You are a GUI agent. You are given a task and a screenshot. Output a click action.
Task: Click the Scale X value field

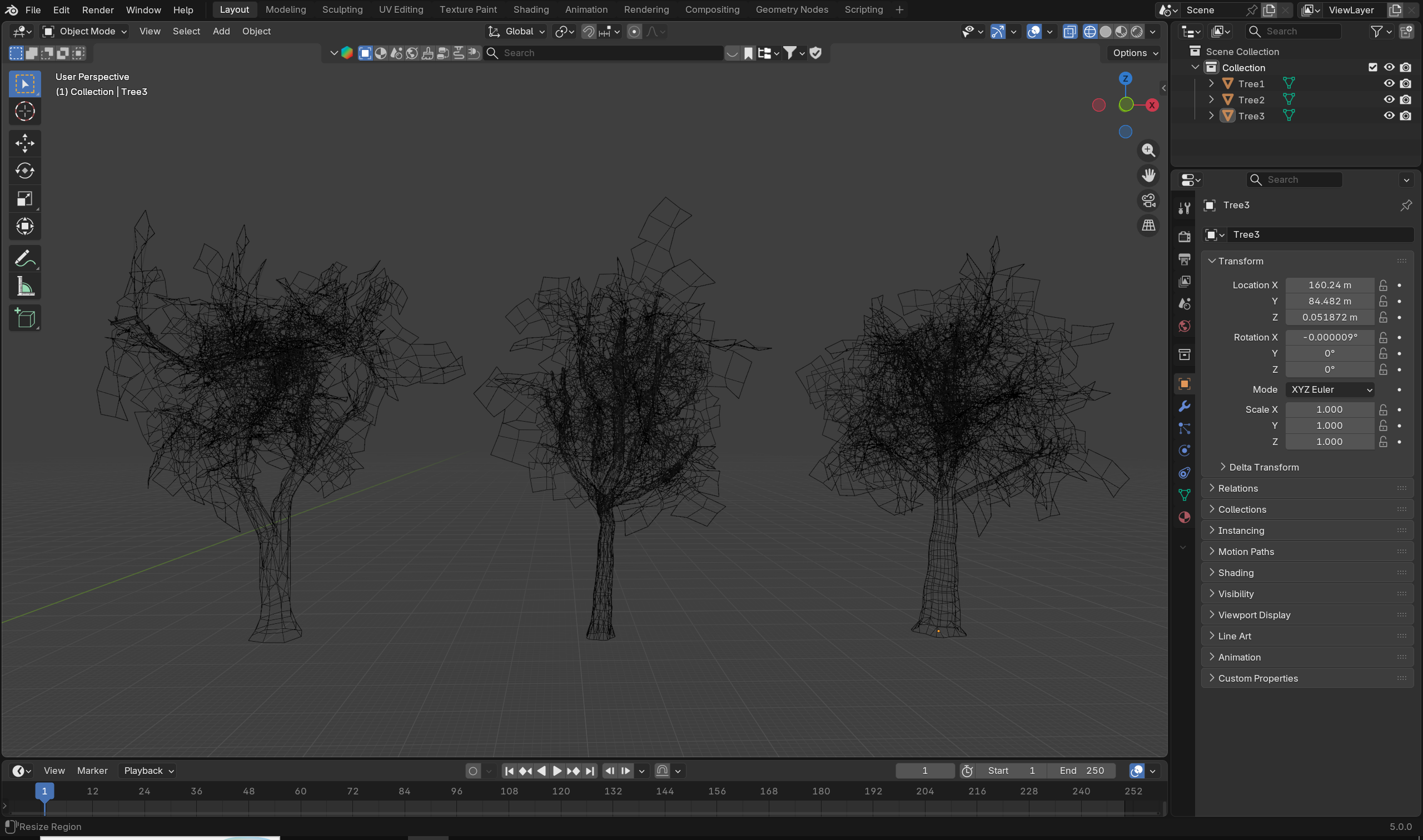(x=1329, y=410)
